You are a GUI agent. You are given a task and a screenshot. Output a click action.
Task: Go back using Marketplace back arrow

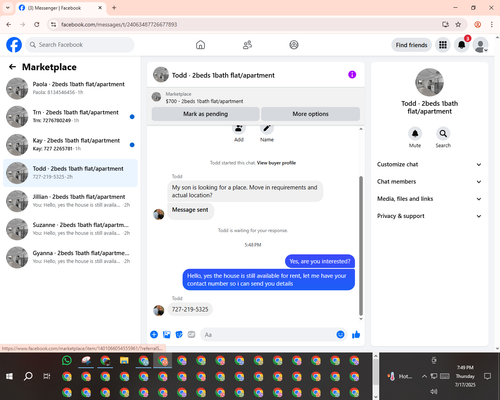point(12,67)
